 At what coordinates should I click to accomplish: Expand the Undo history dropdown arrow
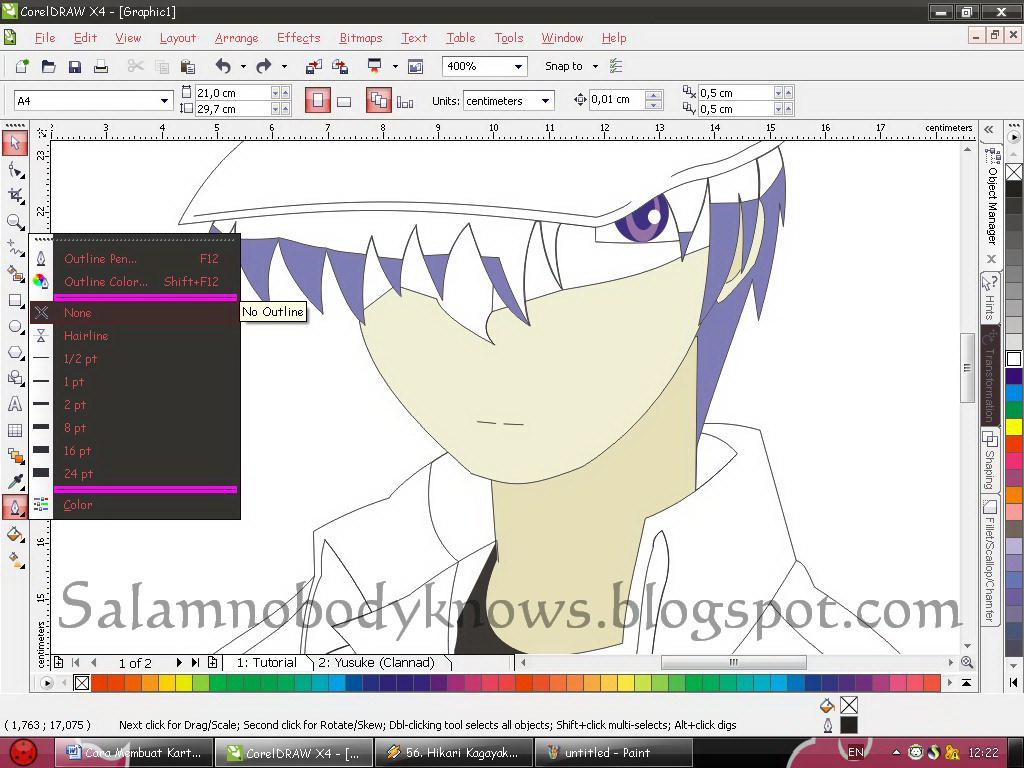point(243,66)
